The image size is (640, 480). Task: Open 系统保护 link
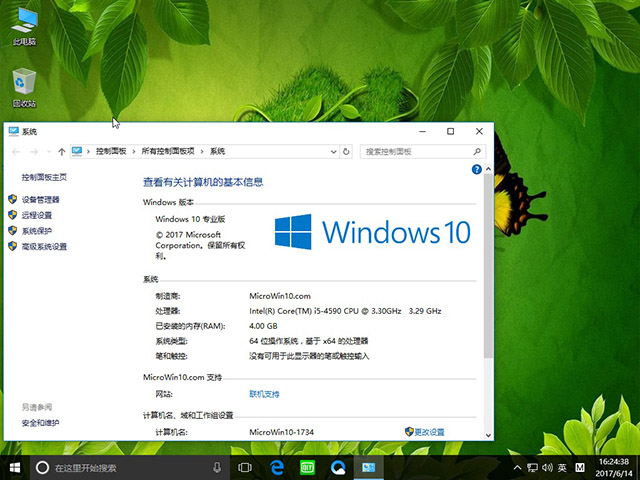click(x=37, y=231)
